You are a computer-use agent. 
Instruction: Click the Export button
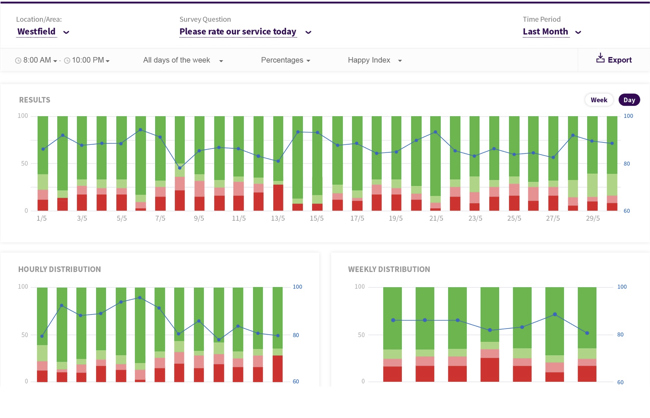[613, 60]
